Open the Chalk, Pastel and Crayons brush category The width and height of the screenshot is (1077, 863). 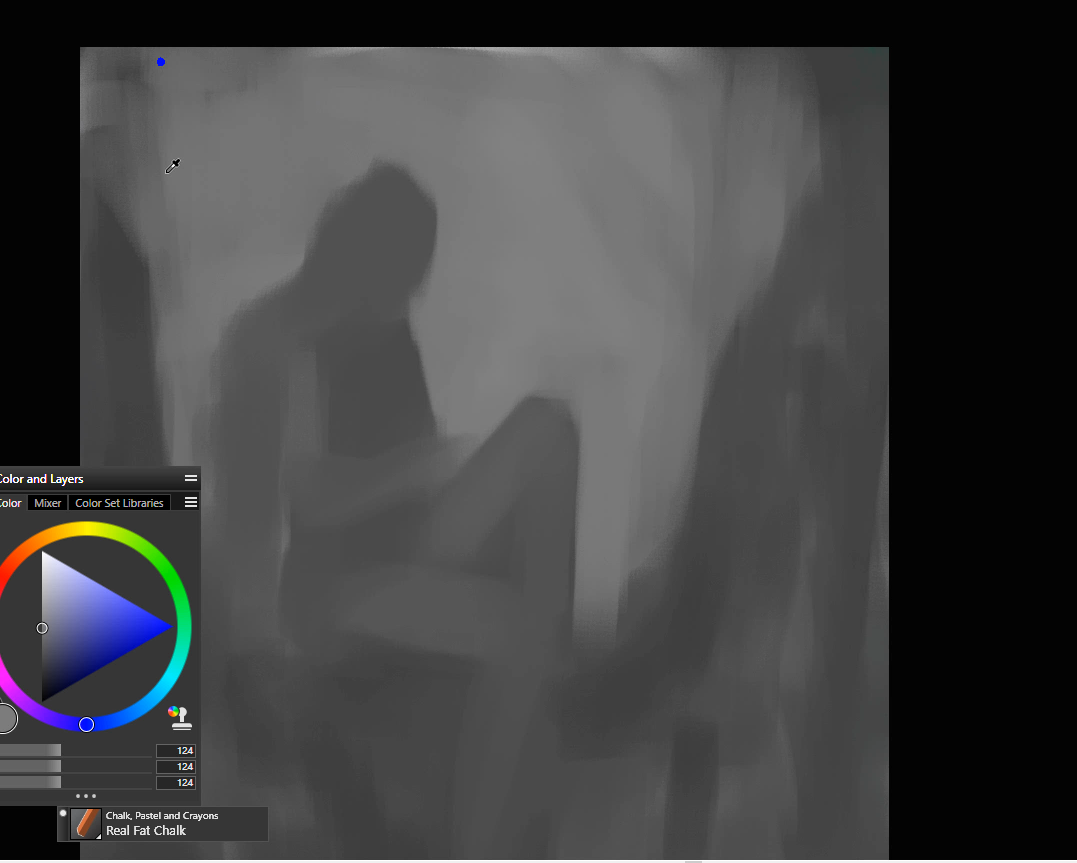162,816
